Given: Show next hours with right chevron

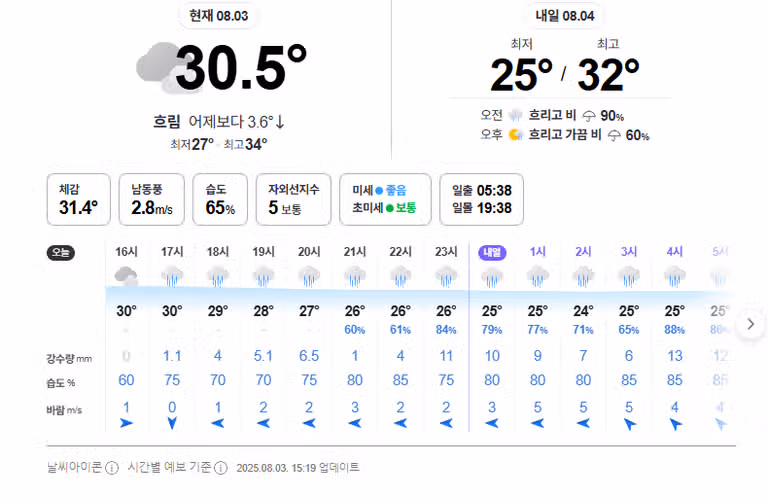Looking at the screenshot, I should click(x=750, y=324).
